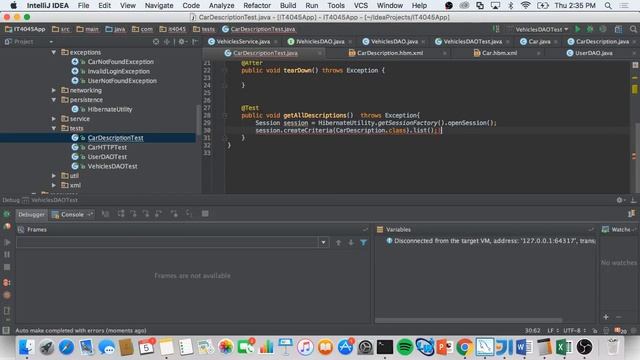640x360 pixels.
Task: Toggle tool window bars icon in status bar
Action: tap(6, 330)
